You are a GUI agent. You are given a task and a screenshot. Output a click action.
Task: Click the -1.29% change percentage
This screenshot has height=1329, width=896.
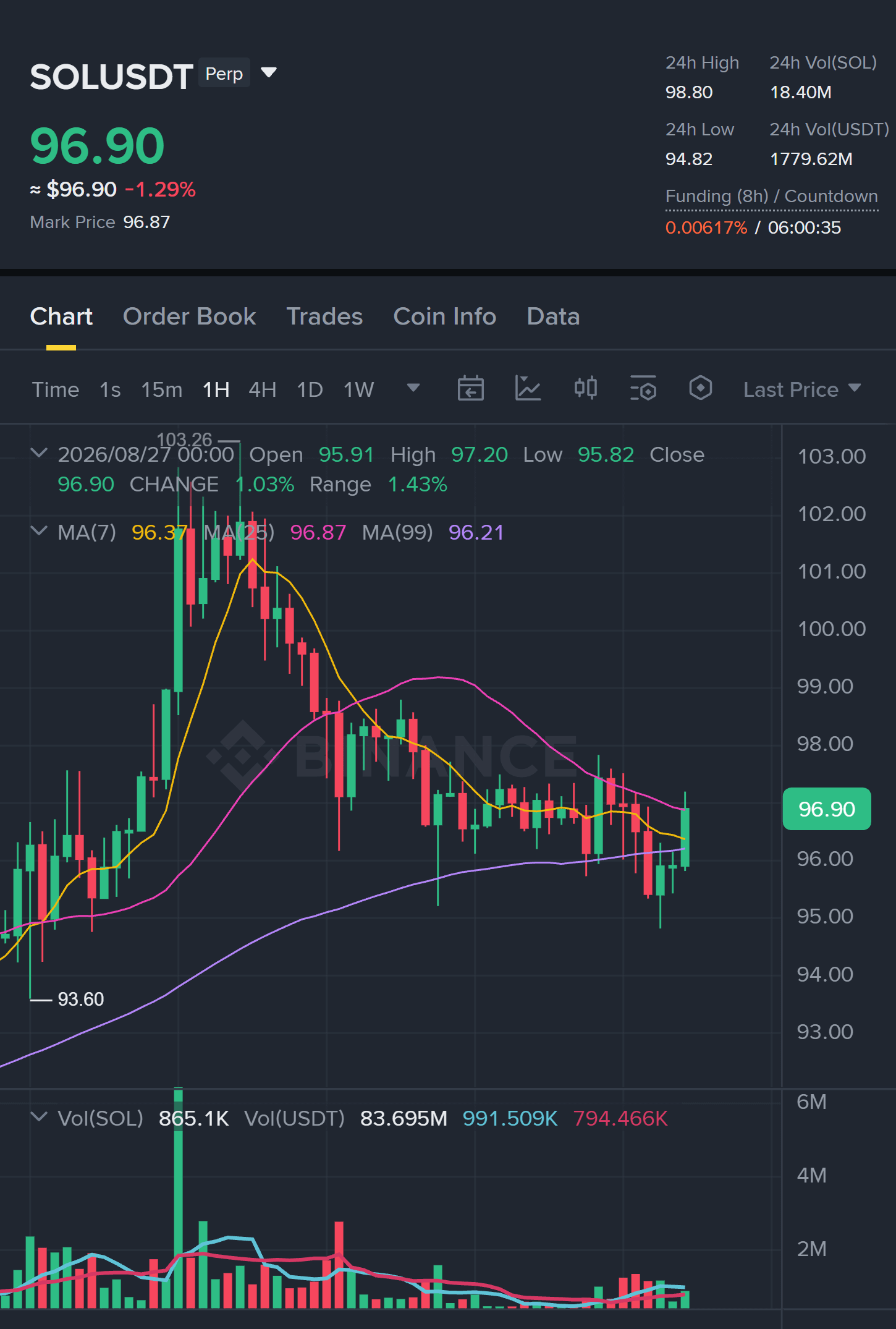pyautogui.click(x=160, y=189)
